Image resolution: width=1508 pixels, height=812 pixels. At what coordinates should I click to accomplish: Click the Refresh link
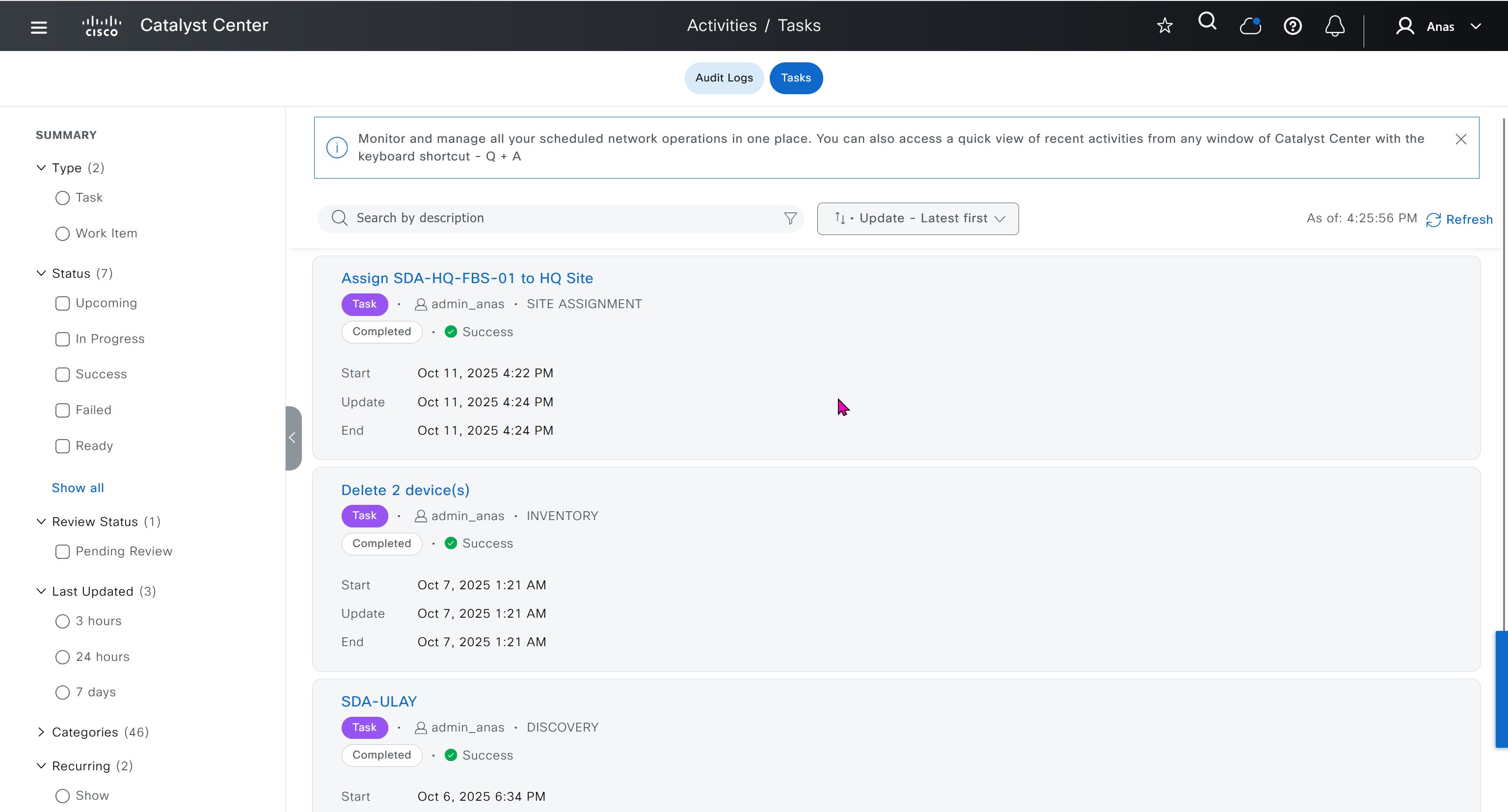click(x=1459, y=219)
